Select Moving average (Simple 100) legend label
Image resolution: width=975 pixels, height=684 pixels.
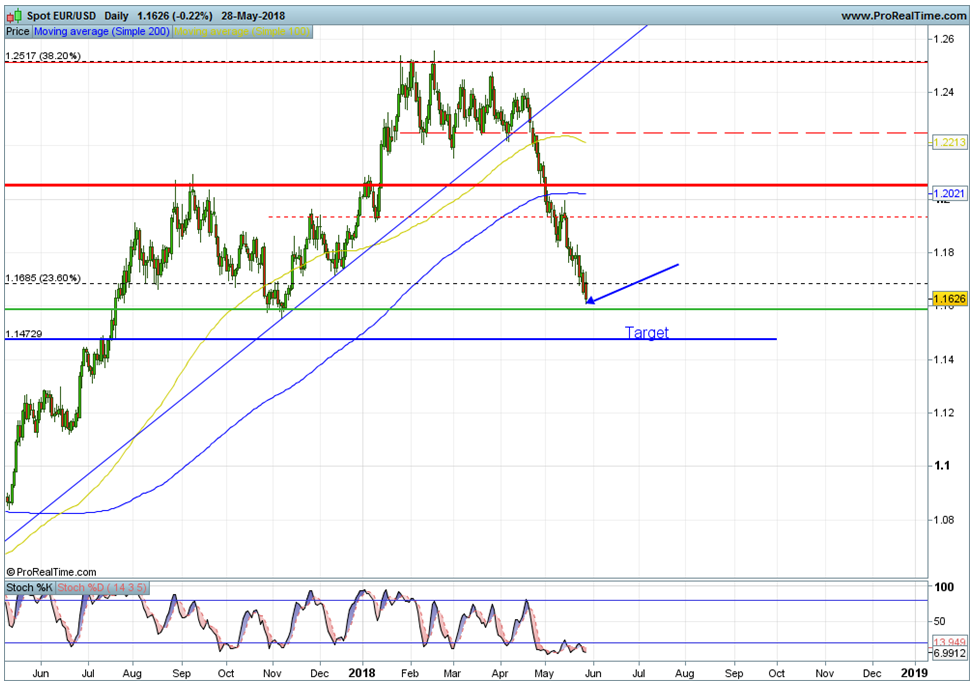click(242, 31)
